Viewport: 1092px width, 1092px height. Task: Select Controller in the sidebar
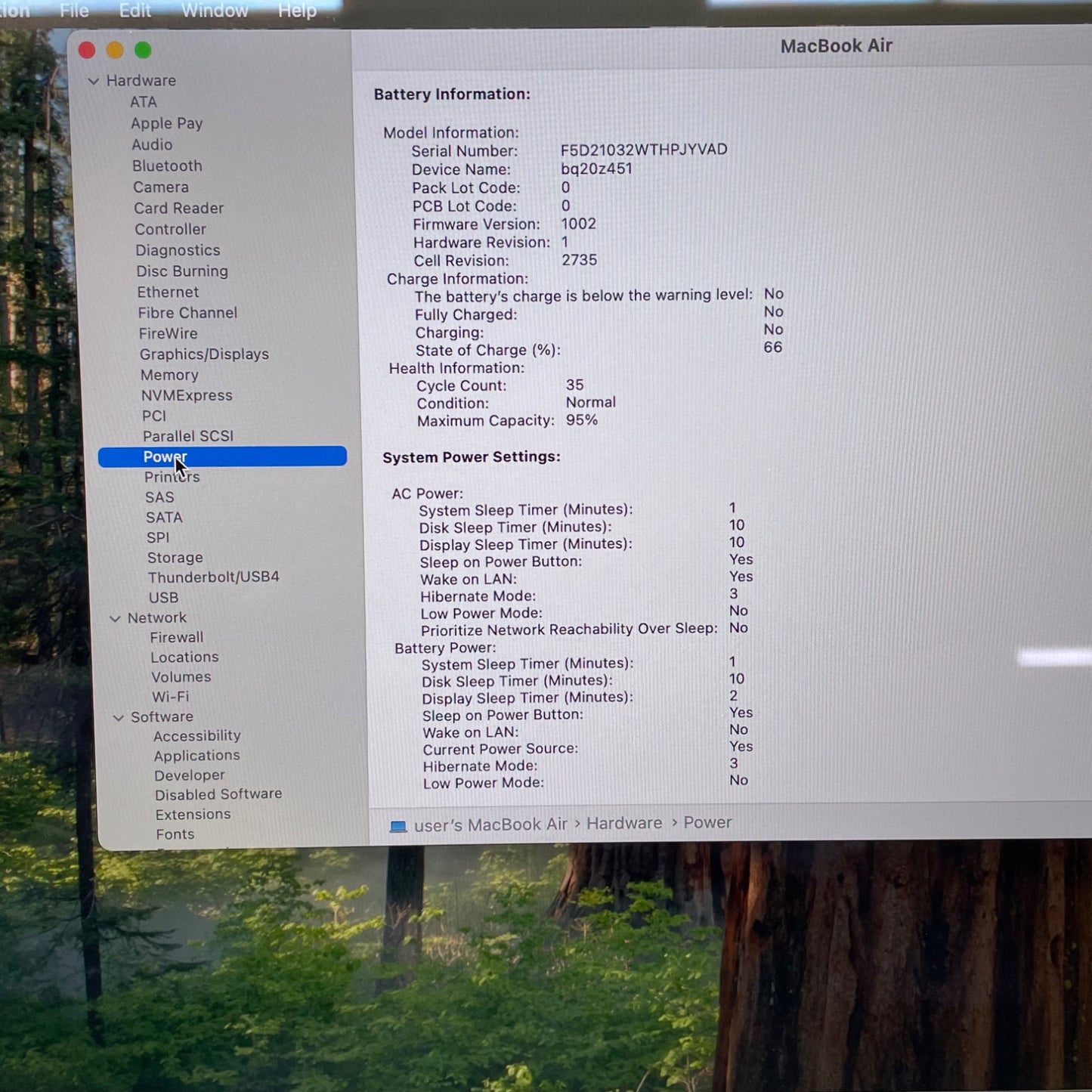pyautogui.click(x=170, y=229)
